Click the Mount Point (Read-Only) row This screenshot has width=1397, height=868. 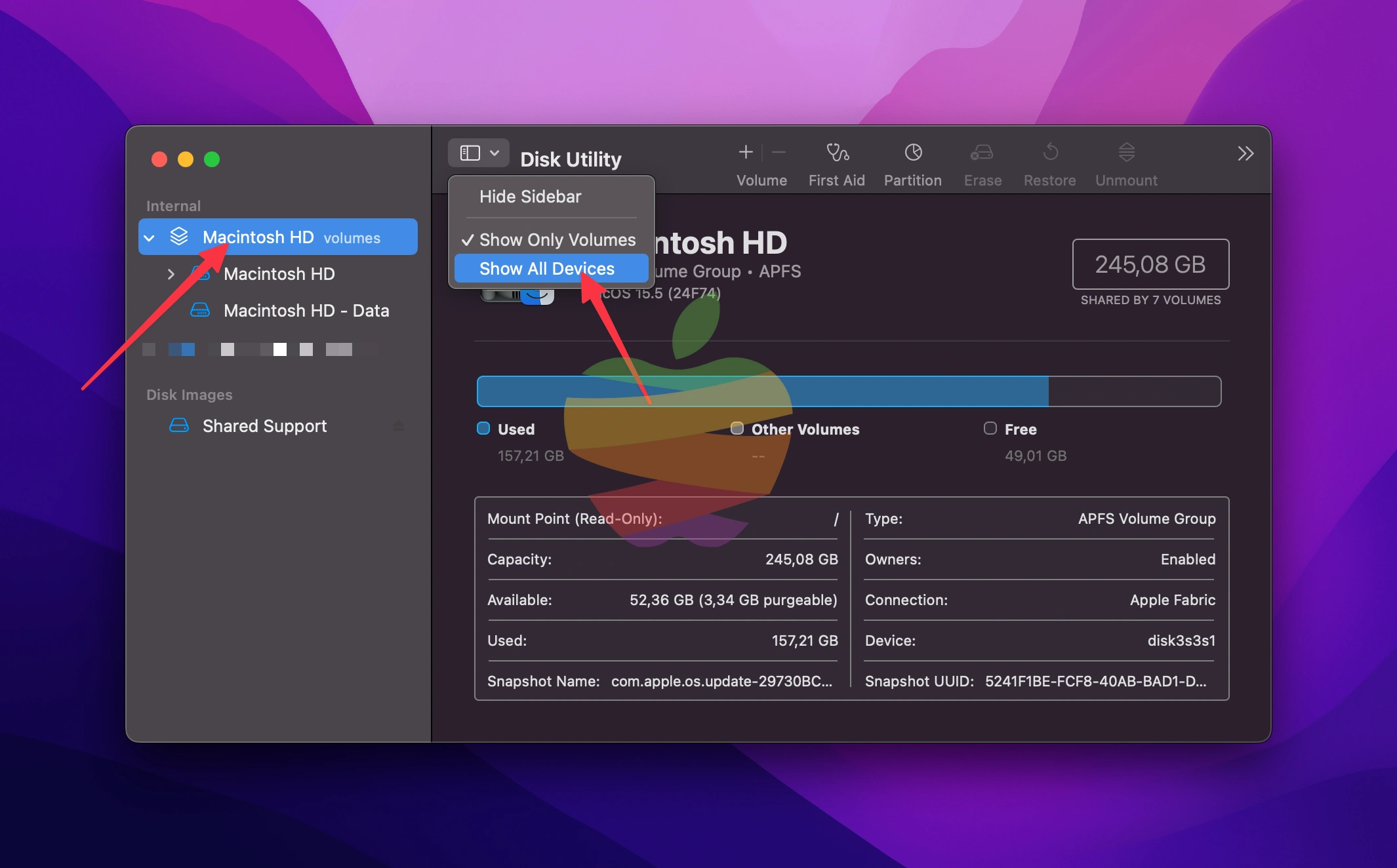662,519
